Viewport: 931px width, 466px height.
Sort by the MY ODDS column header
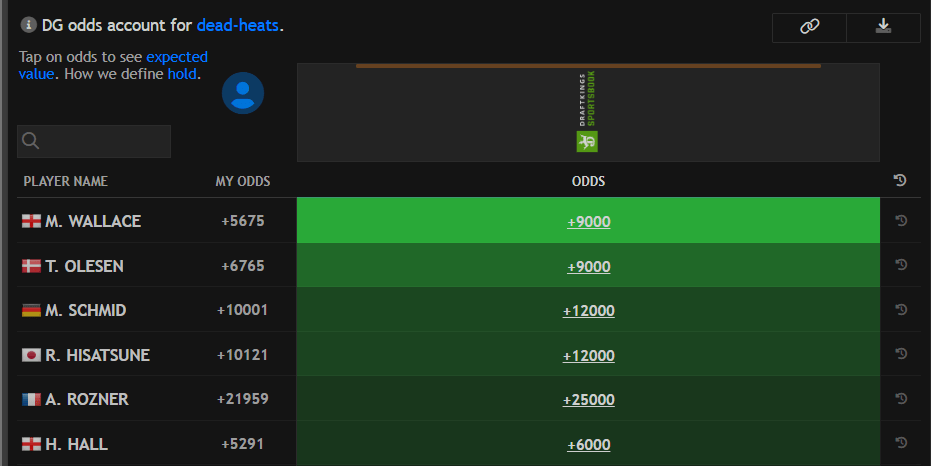point(243,181)
